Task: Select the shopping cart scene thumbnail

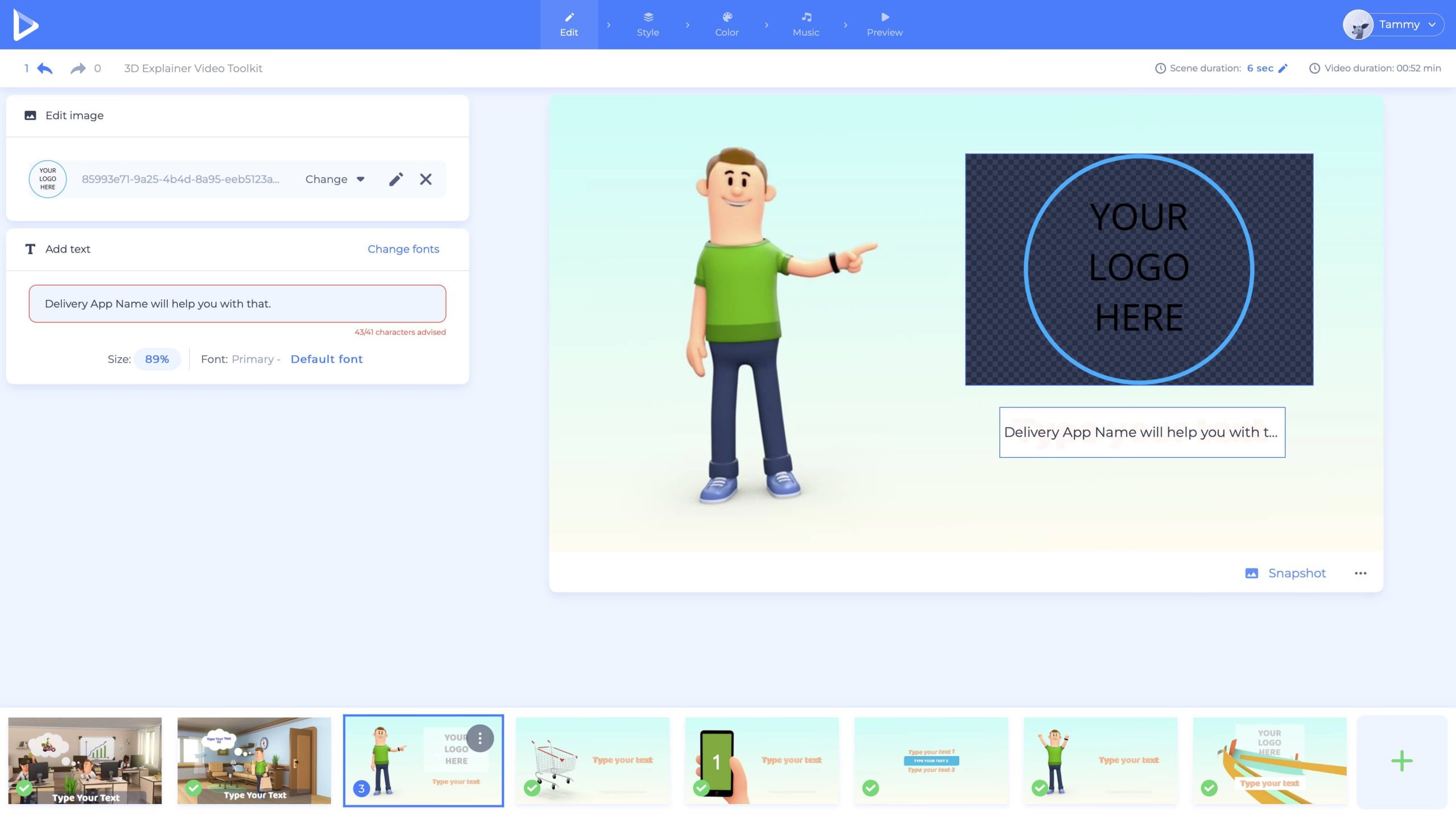Action: pyautogui.click(x=593, y=761)
